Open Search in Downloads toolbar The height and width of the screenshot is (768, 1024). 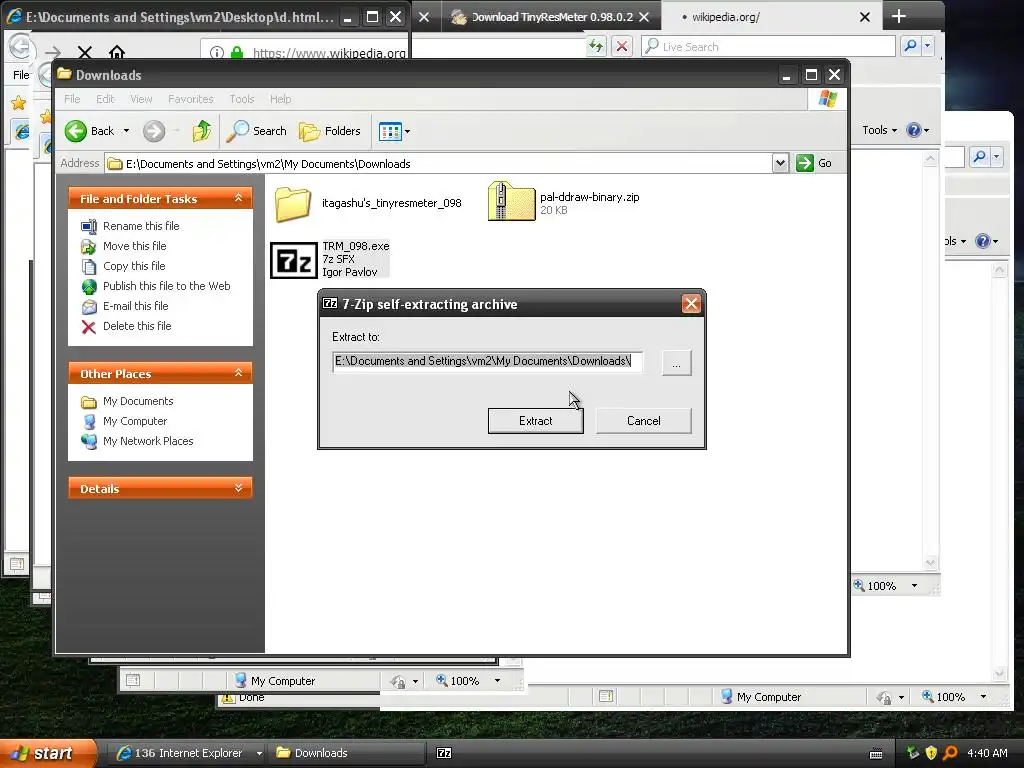(256, 131)
